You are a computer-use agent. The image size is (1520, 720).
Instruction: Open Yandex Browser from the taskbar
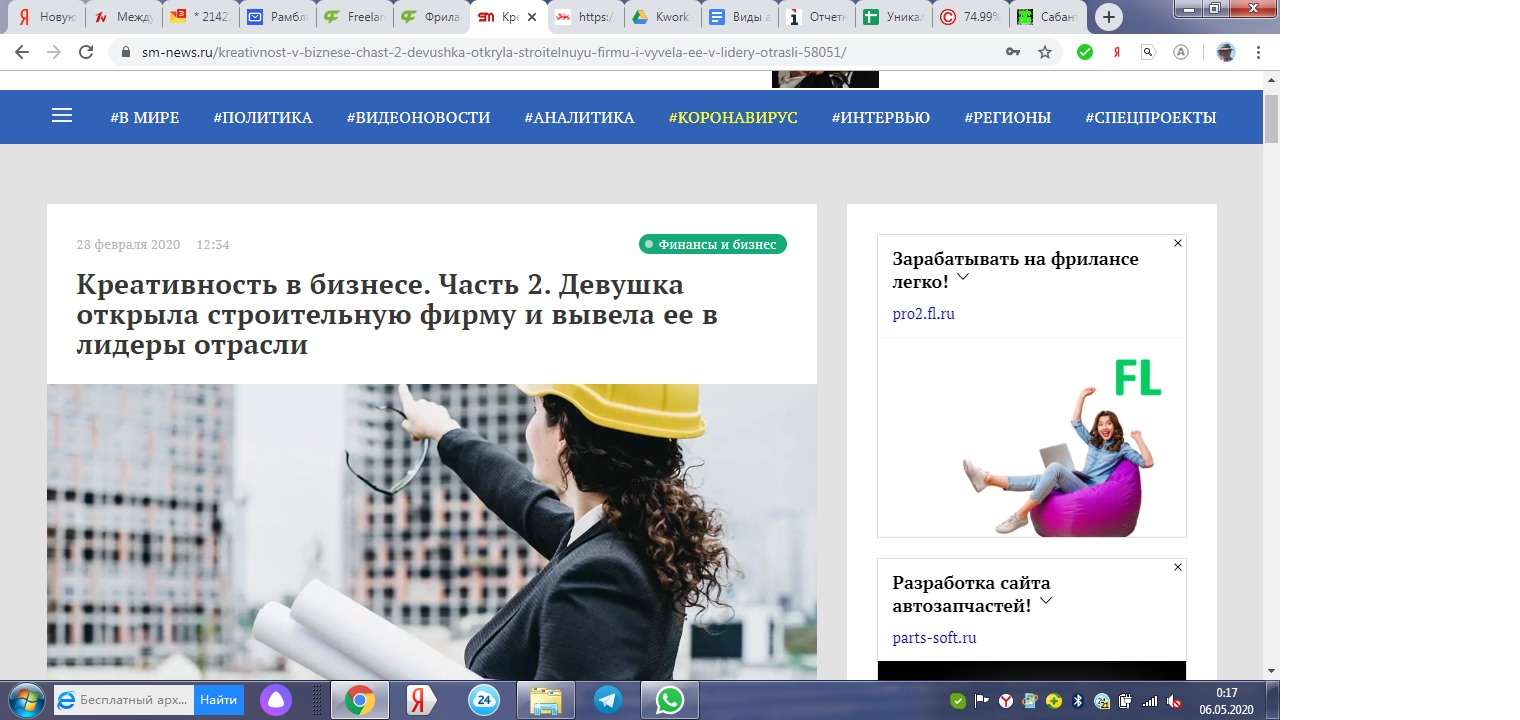[421, 700]
